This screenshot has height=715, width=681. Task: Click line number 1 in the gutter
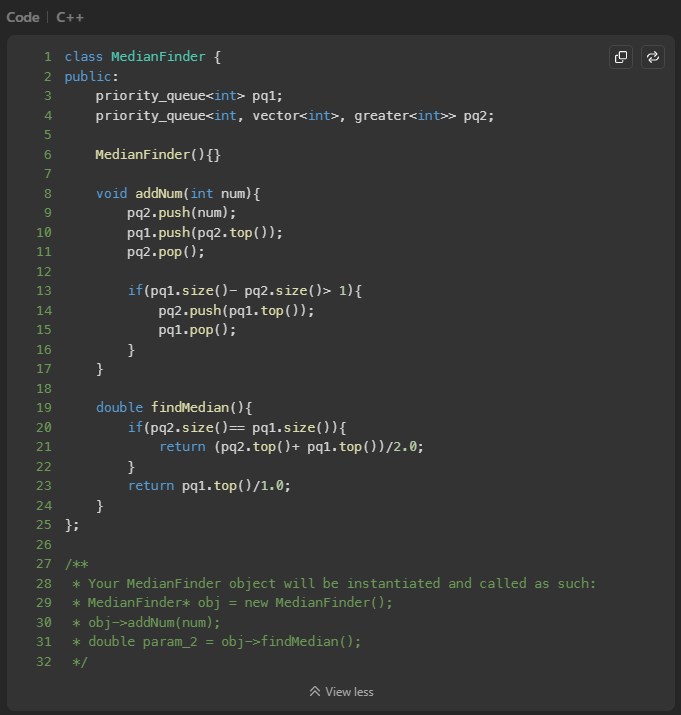point(48,57)
